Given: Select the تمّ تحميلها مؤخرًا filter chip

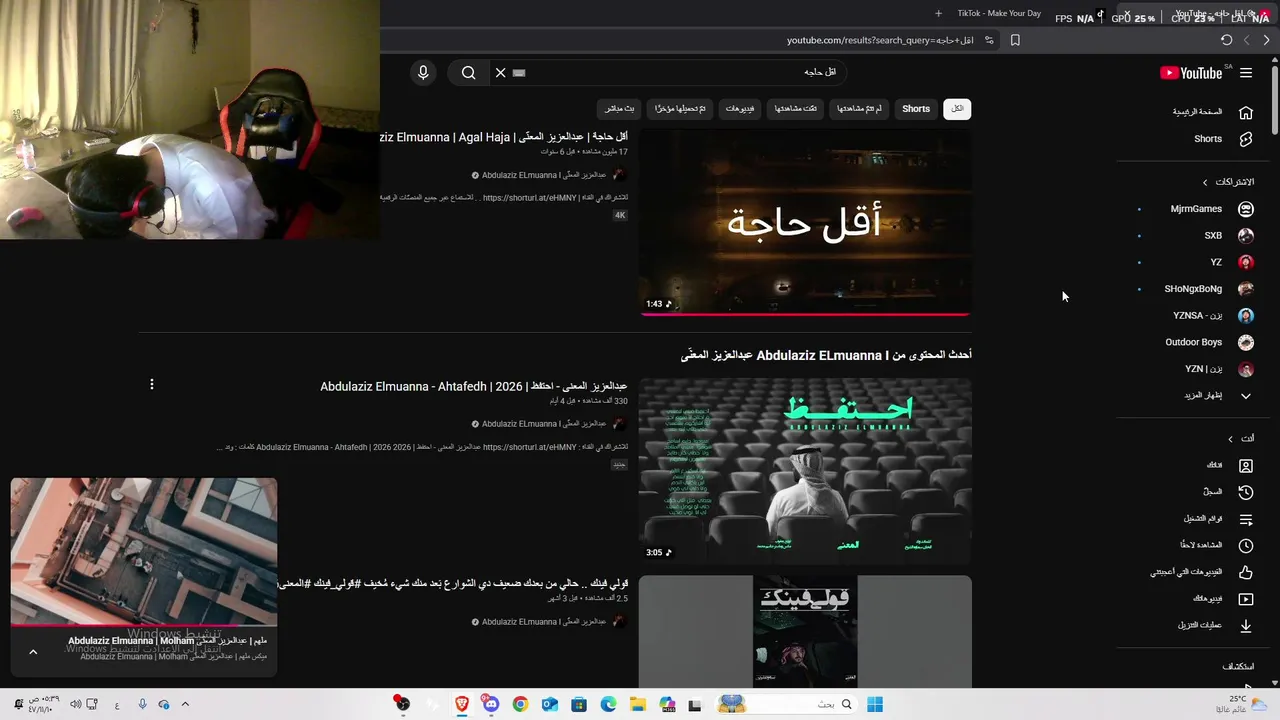Looking at the screenshot, I should point(680,109).
